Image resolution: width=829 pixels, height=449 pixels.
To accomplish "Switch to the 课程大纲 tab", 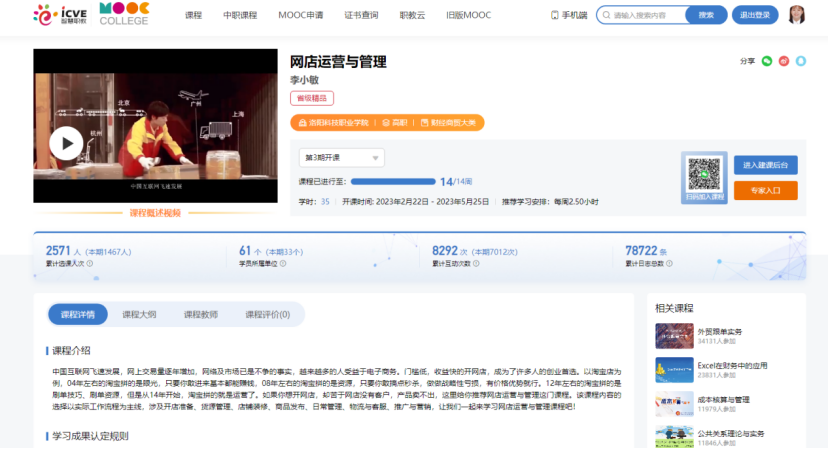I will click(139, 314).
